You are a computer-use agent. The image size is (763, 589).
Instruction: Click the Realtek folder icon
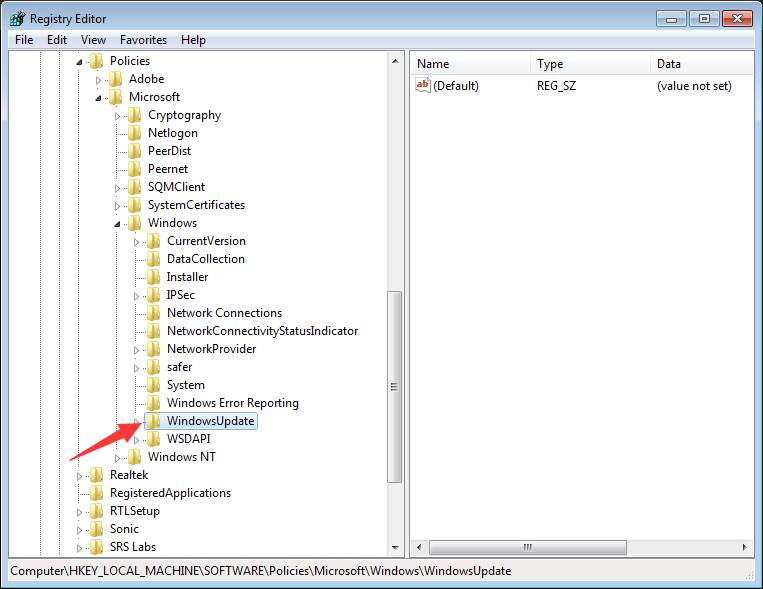[x=96, y=475]
